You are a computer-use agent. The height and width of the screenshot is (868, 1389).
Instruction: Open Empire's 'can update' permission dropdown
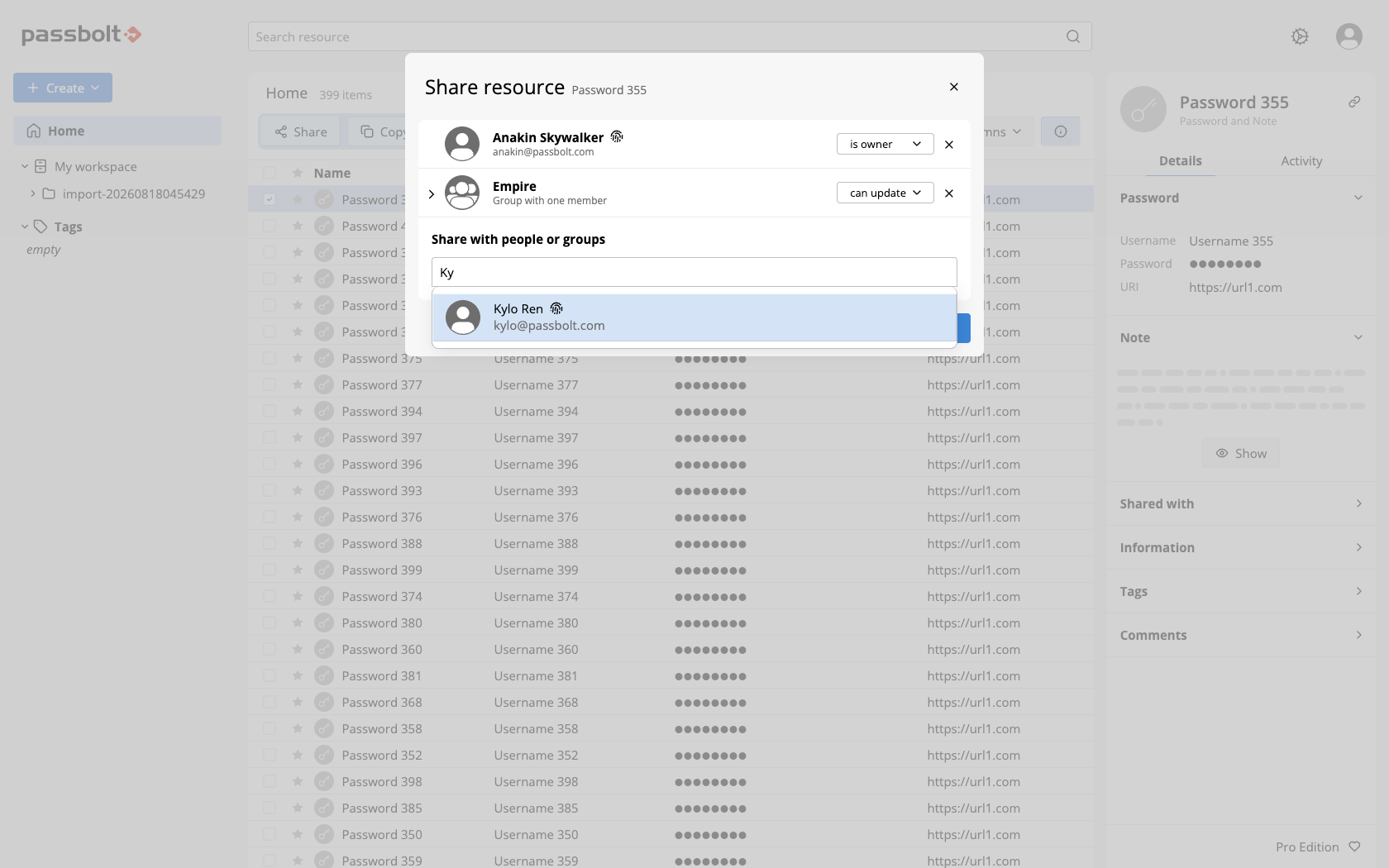(x=885, y=193)
